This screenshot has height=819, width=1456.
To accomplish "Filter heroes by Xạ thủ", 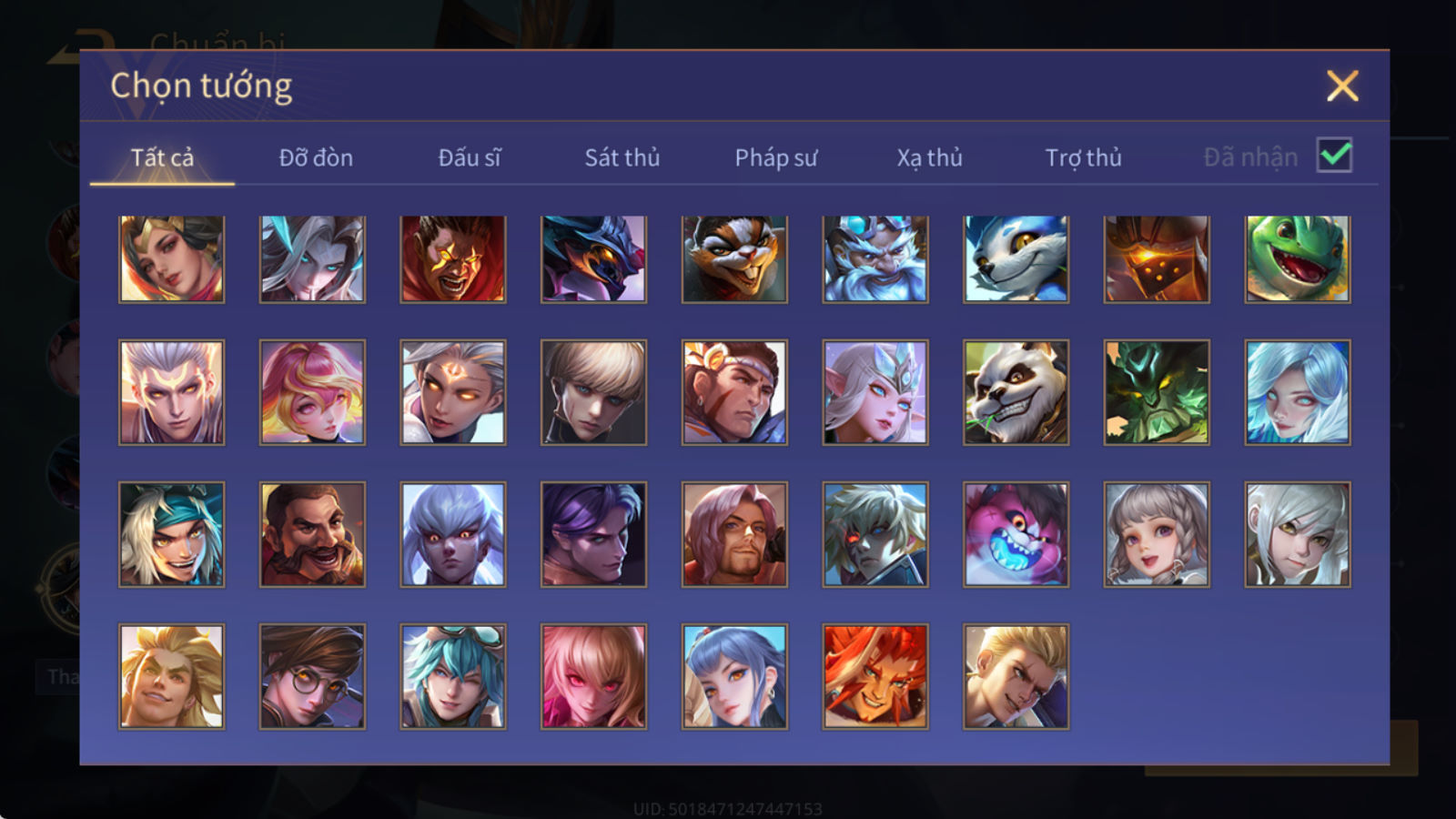I will [929, 157].
